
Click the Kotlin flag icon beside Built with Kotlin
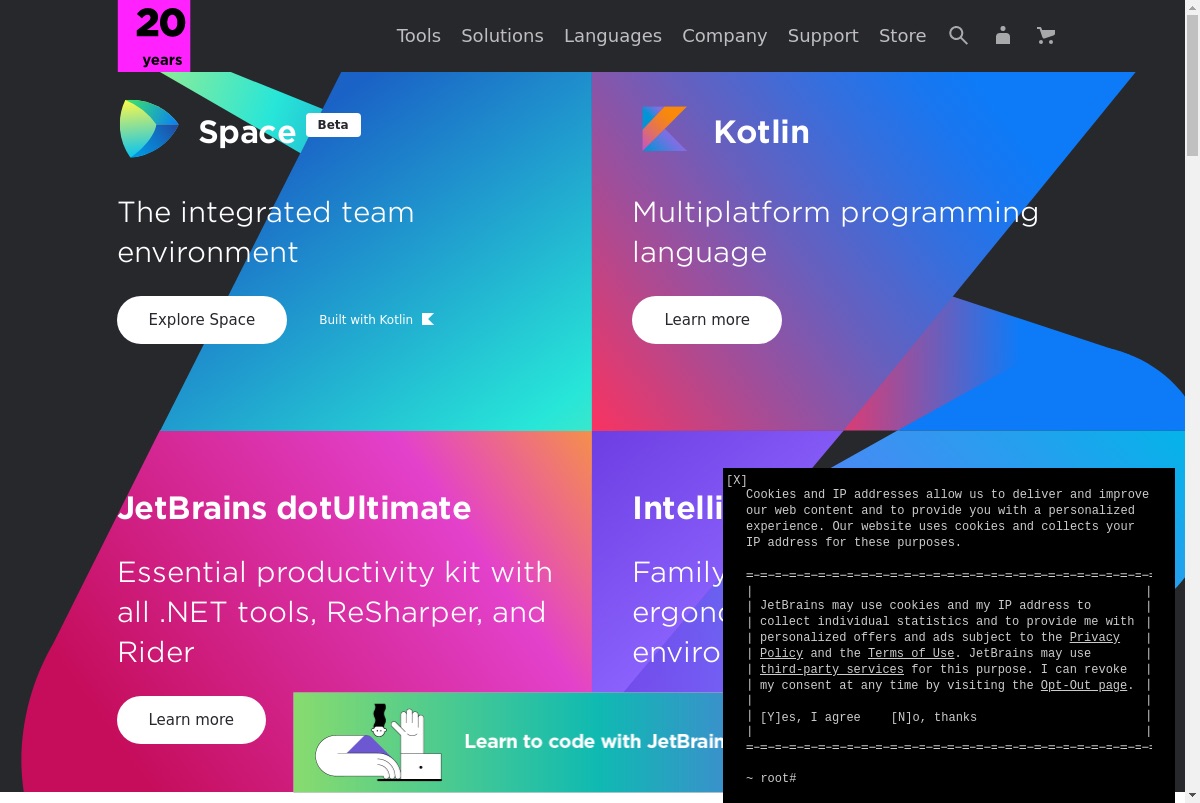point(428,319)
